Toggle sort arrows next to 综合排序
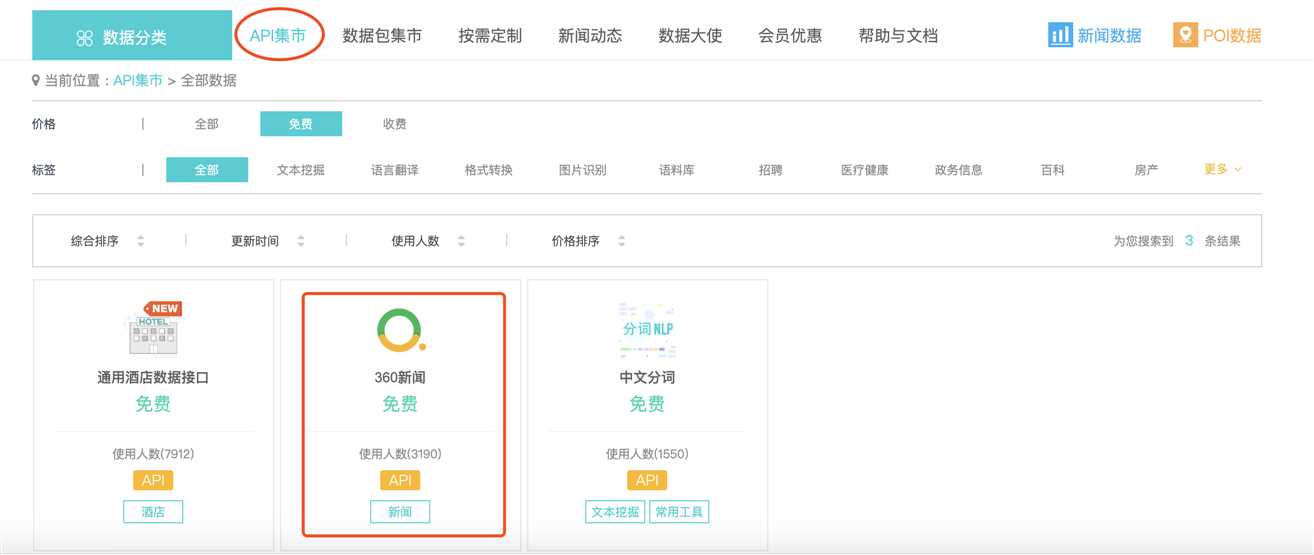The height and width of the screenshot is (555, 1314). (140, 241)
